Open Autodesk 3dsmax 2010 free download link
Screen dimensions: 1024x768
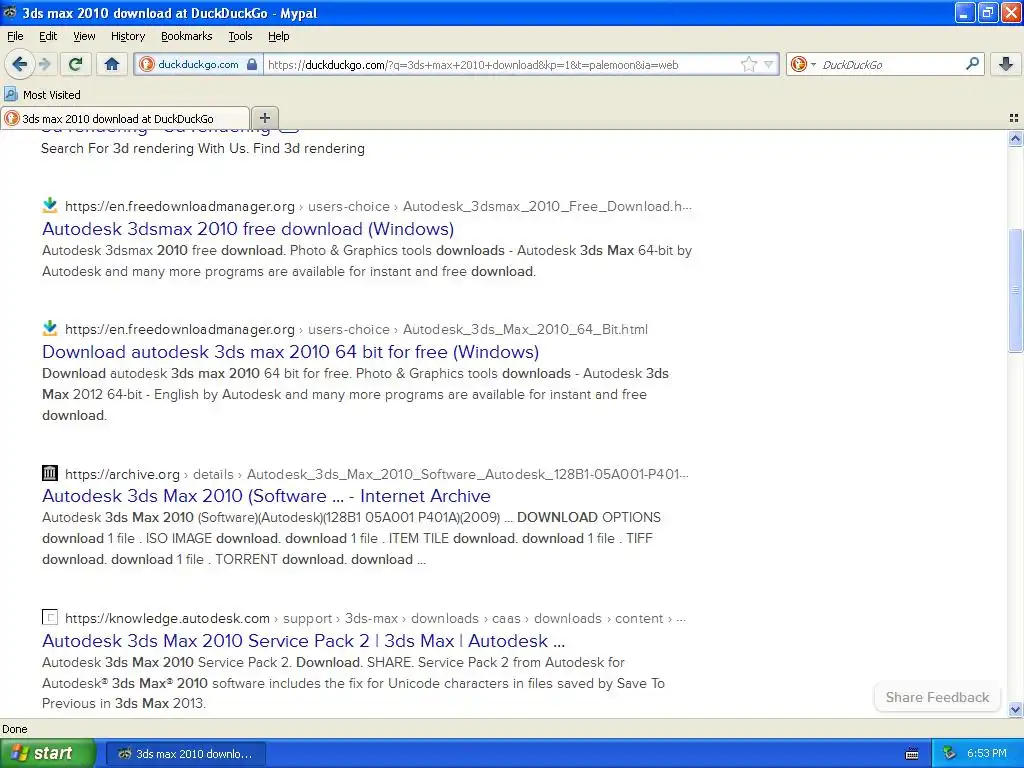click(248, 229)
